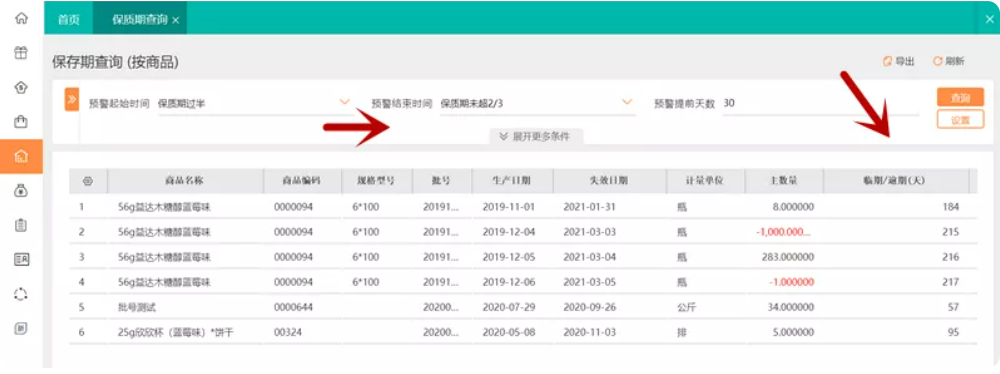This screenshot has height=374, width=1000.
Task: Click the orange 查询 button
Action: [x=960, y=98]
